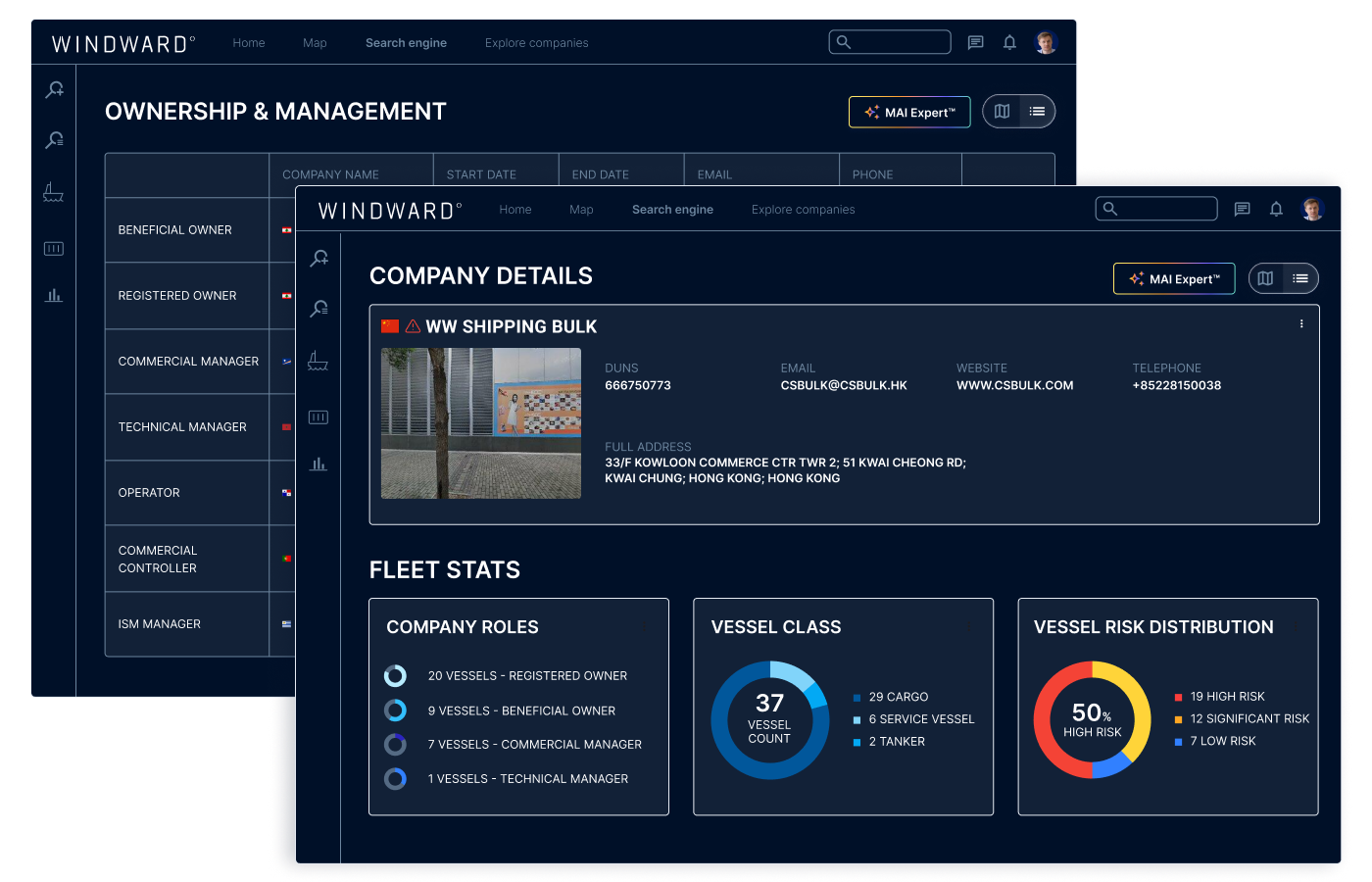1372x882 pixels.
Task: Switch to map view for Company Details
Action: click(1265, 278)
